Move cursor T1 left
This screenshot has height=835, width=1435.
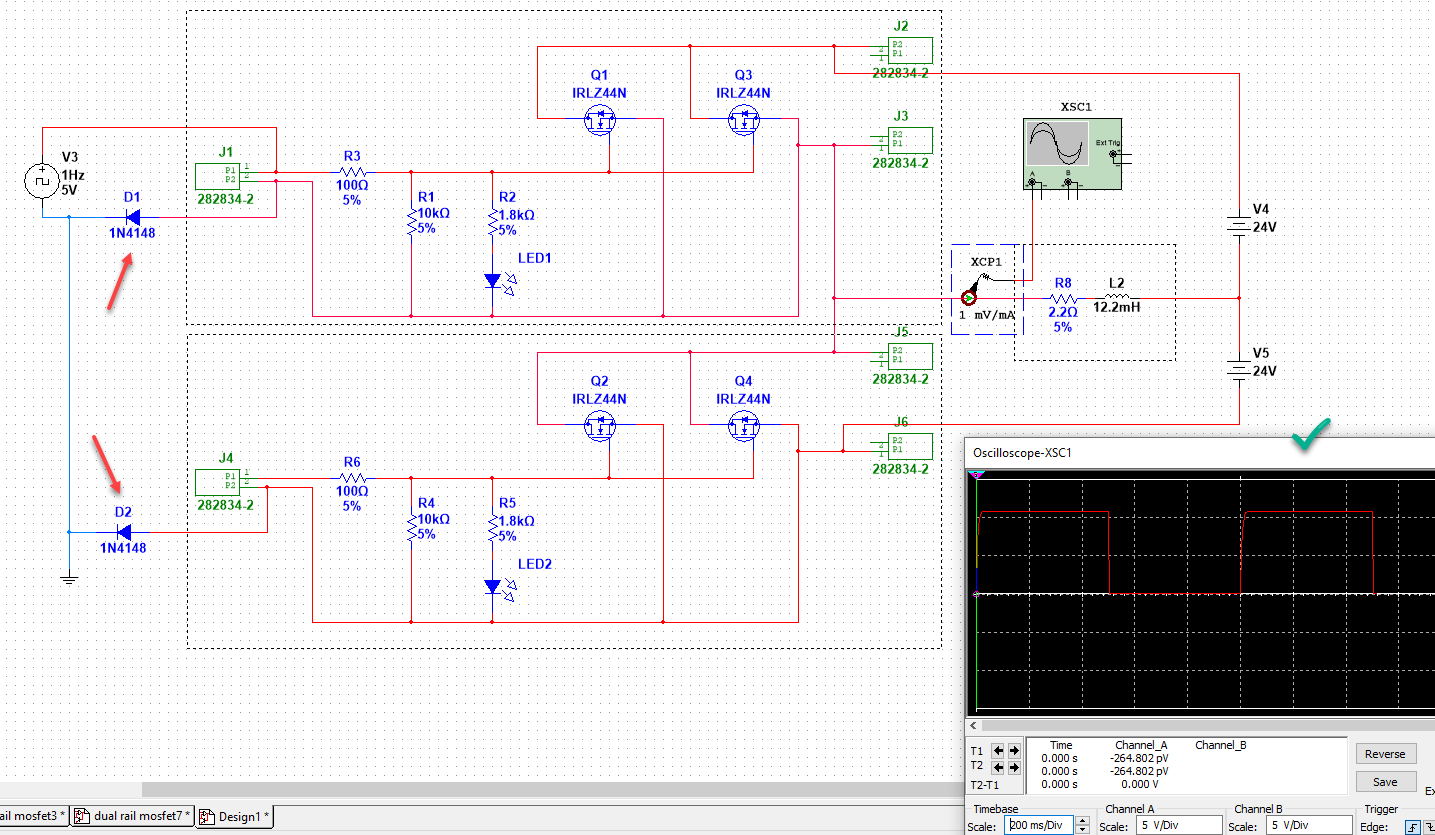tap(999, 750)
